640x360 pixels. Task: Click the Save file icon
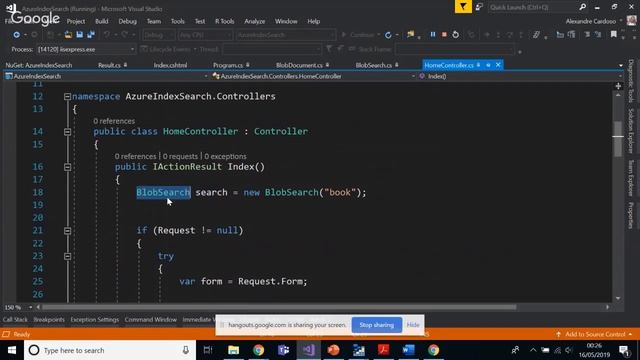click(80, 35)
